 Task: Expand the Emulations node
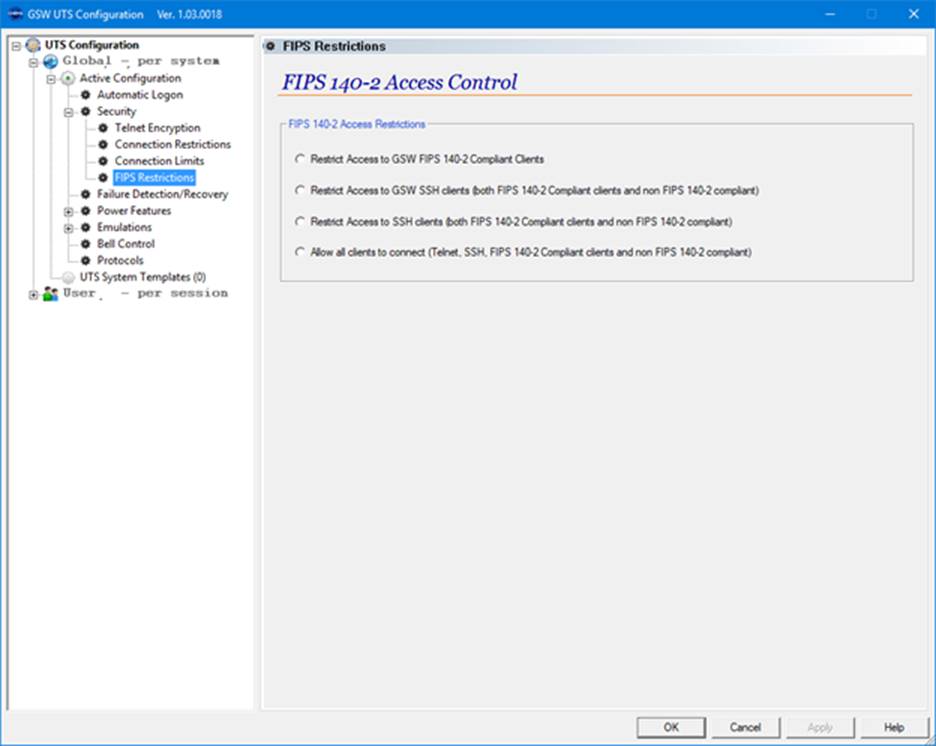tap(69, 228)
